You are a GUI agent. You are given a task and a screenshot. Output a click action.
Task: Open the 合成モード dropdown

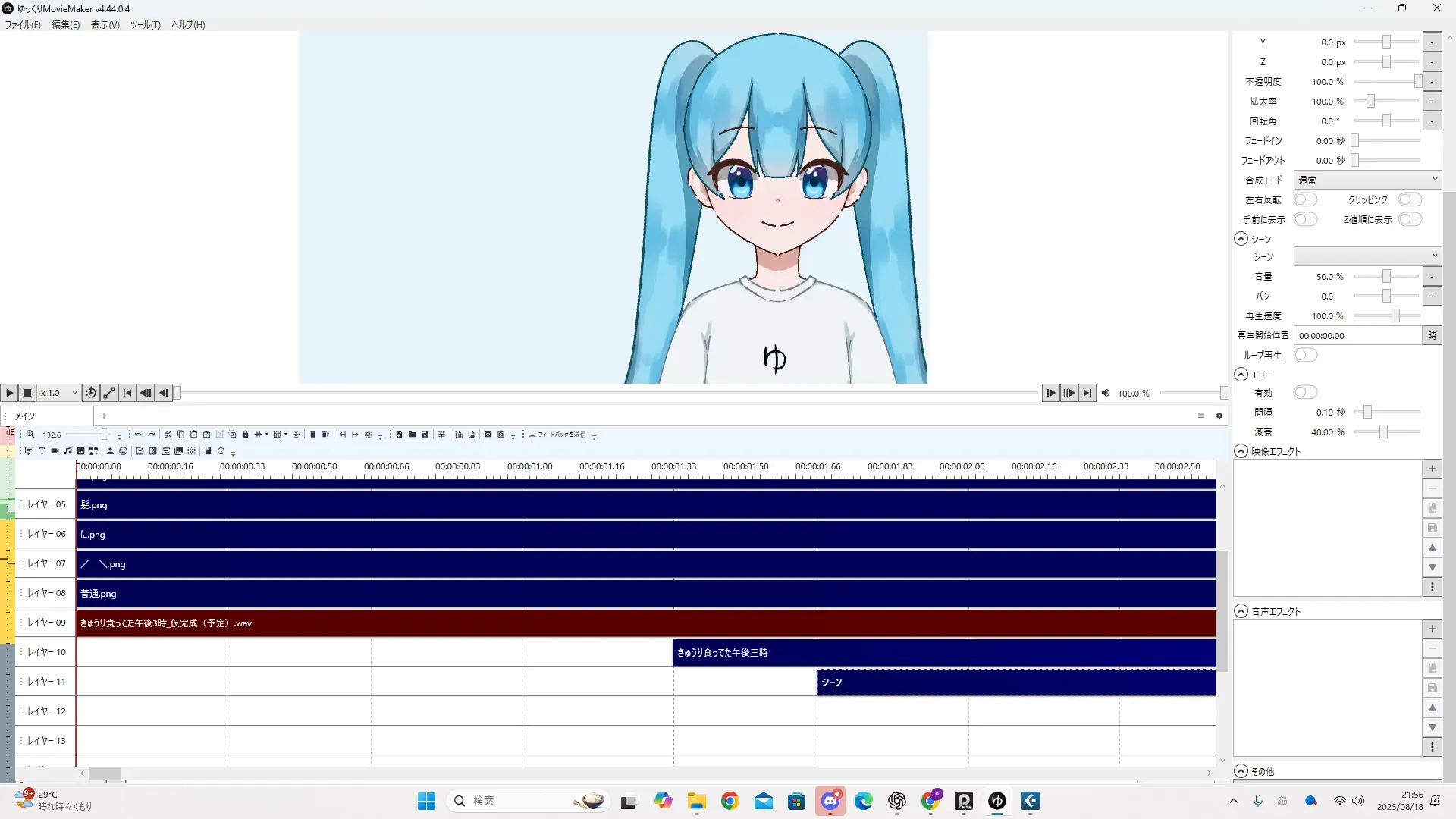(1367, 180)
